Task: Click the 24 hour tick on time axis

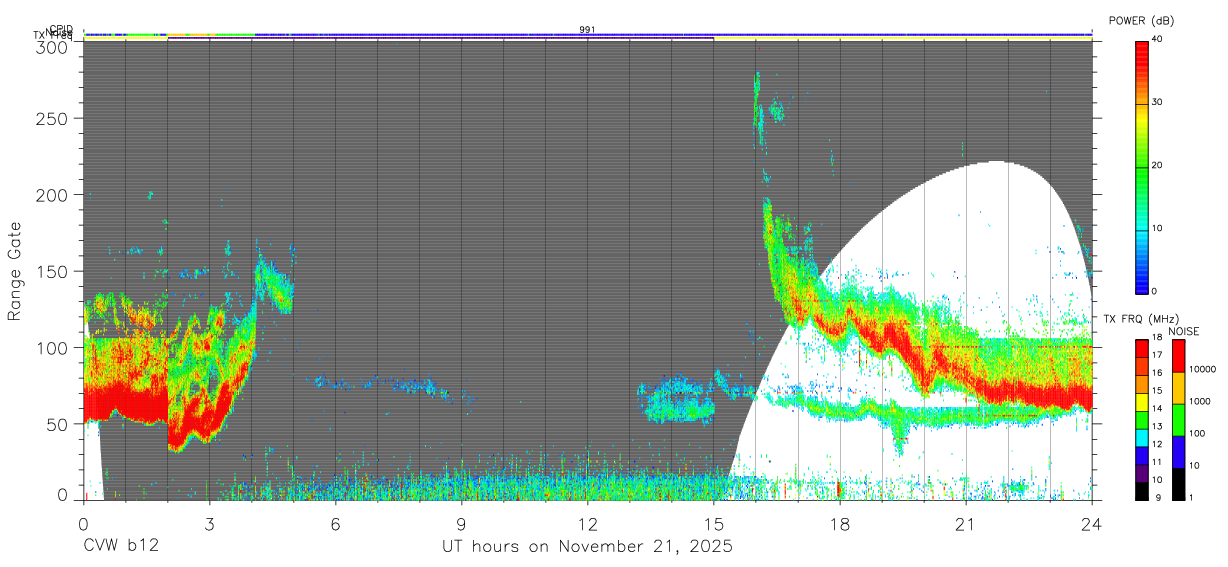Action: pos(1092,523)
